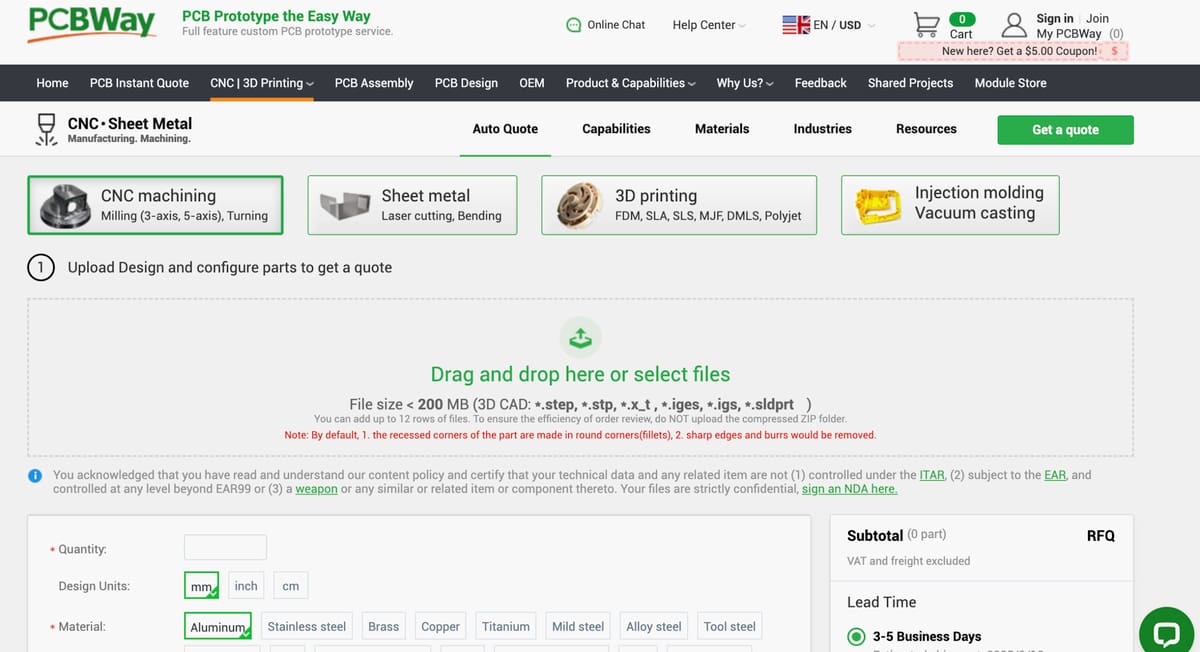Viewport: 1200px width, 652px height.
Task: Click Sign in link
Action: point(1055,18)
